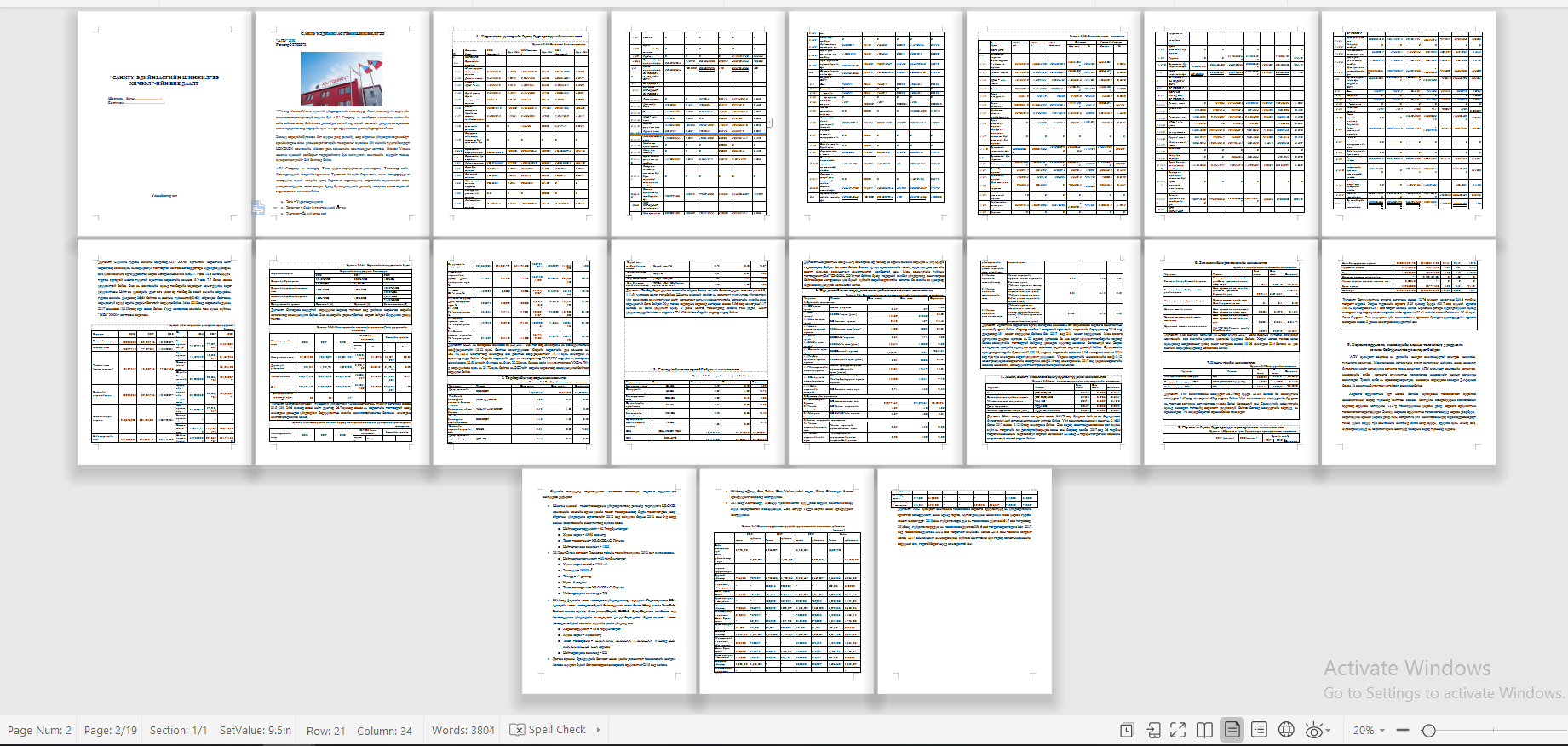This screenshot has height=746, width=1568.
Task: Click the Words: 3804 word count
Action: click(x=462, y=730)
